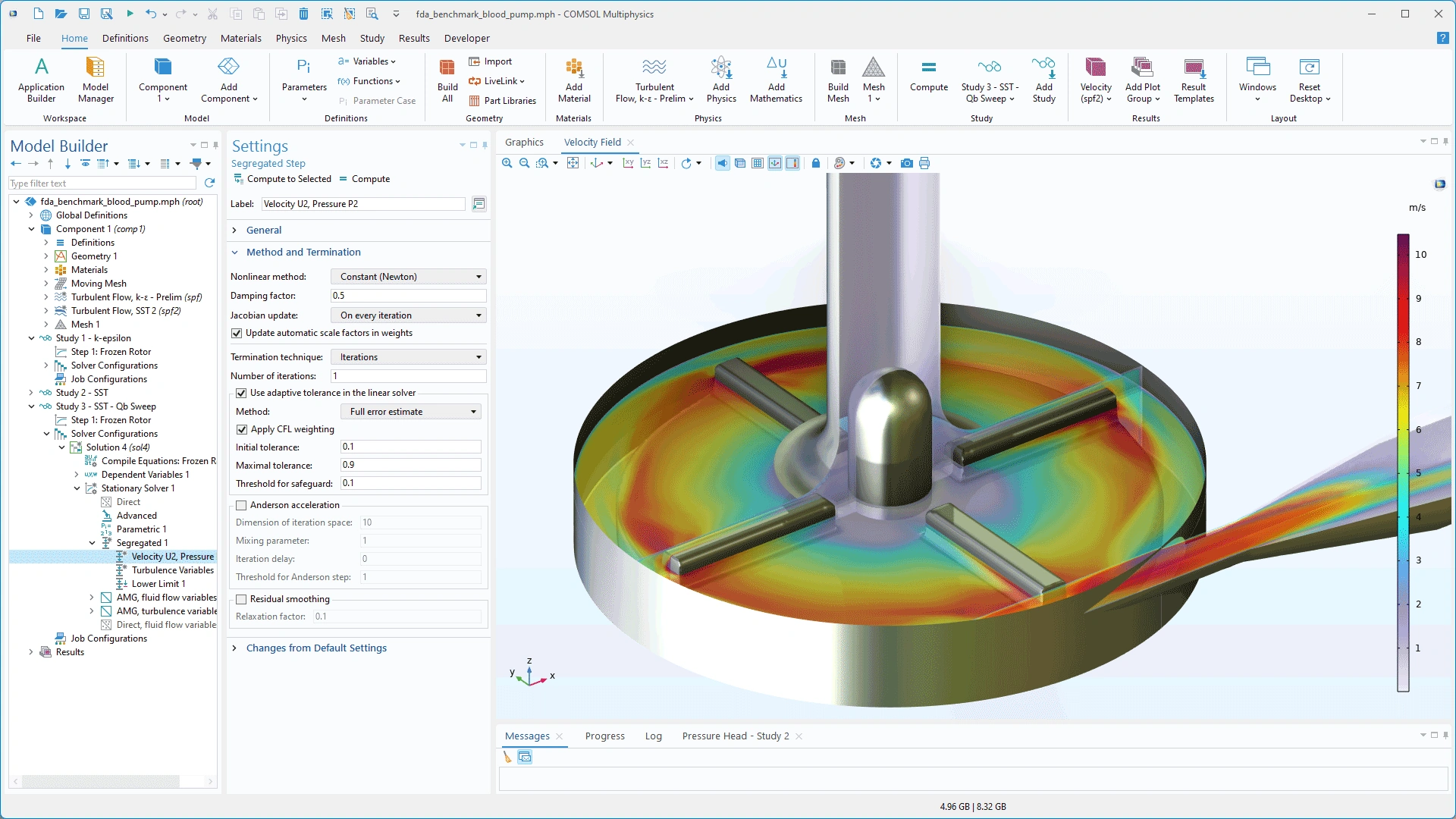Open the Model Manager
Viewport: 1456px width, 819px height.
tap(96, 78)
